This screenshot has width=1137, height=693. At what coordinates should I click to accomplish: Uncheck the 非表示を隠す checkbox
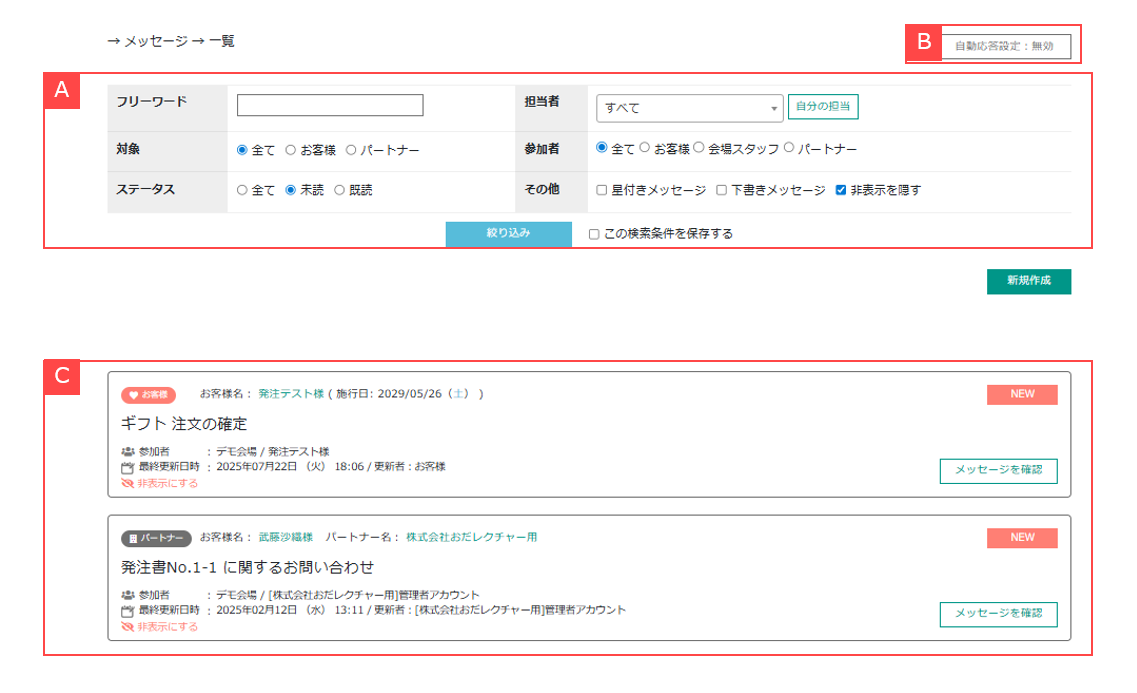coord(841,190)
